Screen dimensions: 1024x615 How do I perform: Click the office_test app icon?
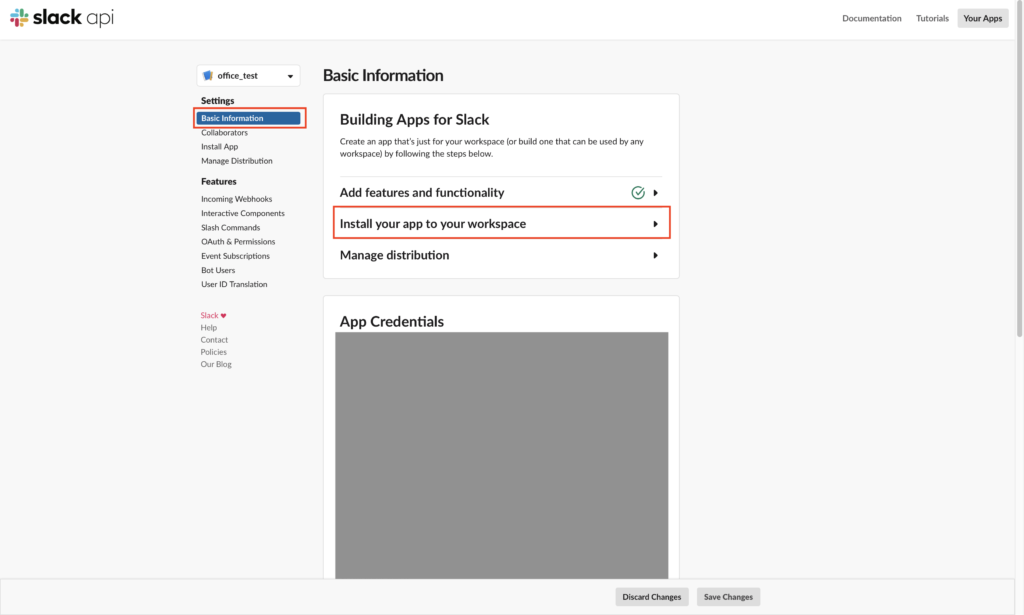click(x=208, y=76)
